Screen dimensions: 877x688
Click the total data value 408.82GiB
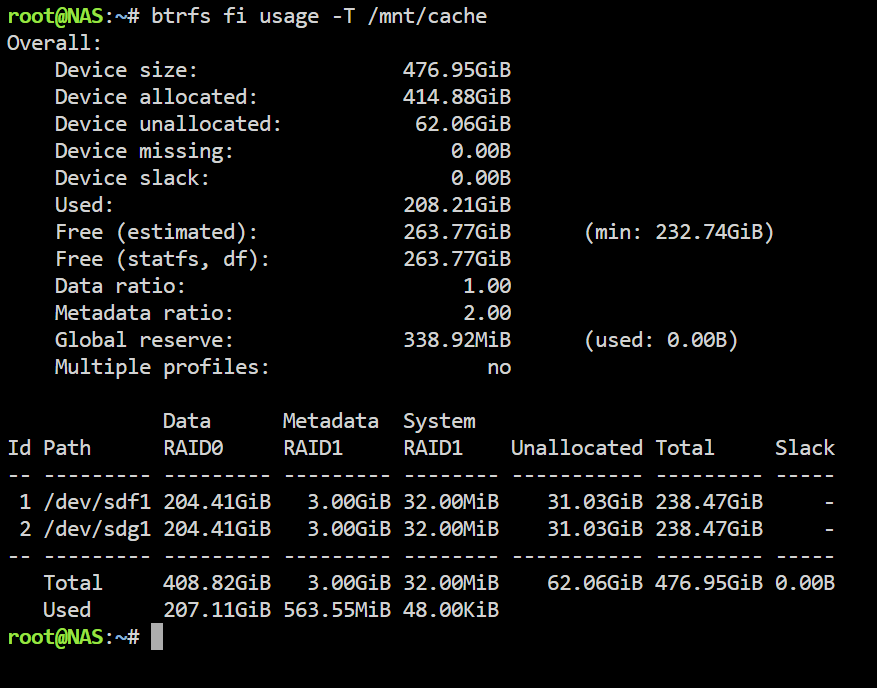coord(217,583)
